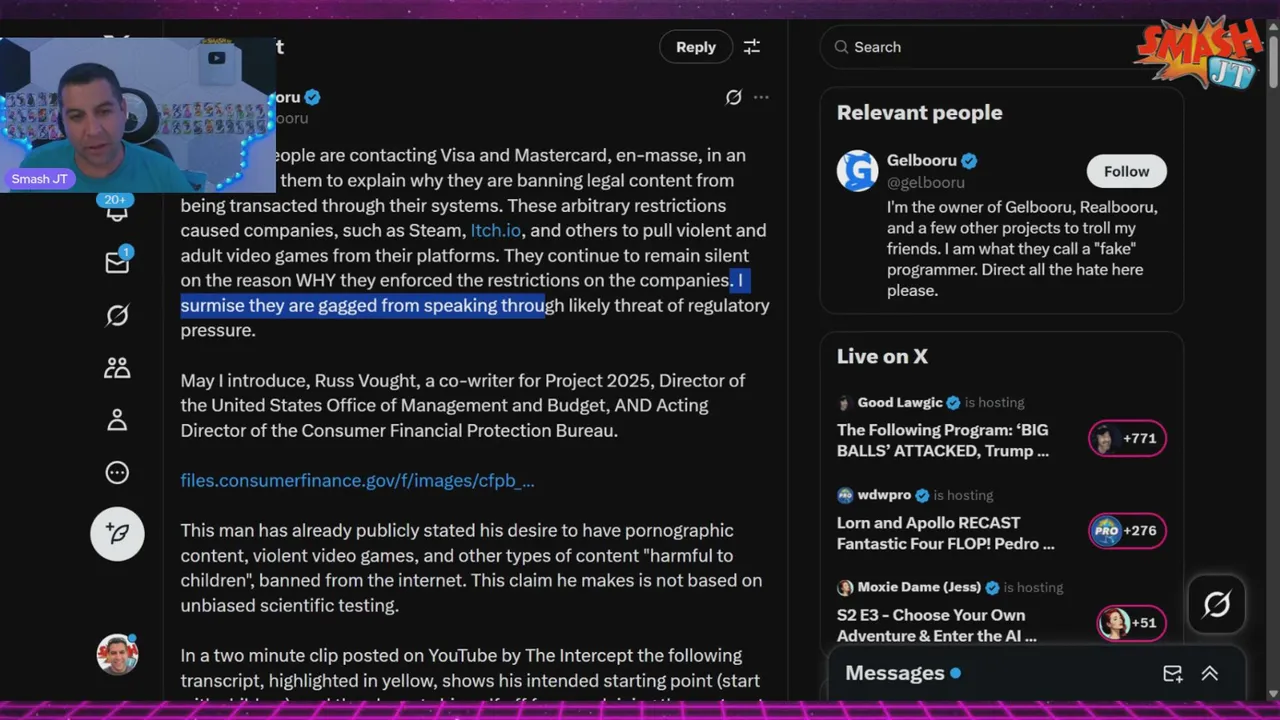
Task: Join the +771 listeners space
Action: 1127,438
